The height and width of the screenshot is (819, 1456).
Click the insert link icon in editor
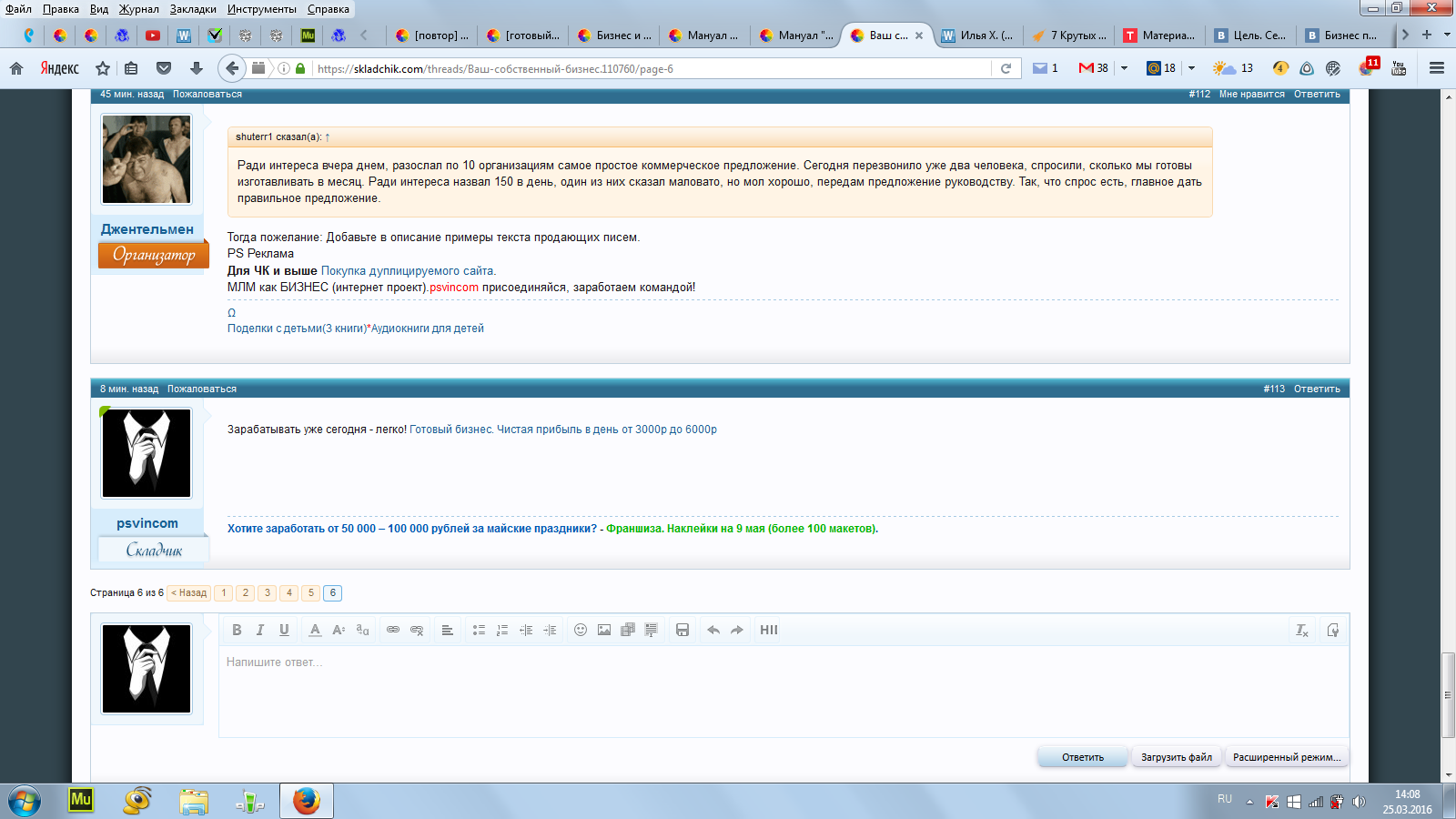pos(393,630)
